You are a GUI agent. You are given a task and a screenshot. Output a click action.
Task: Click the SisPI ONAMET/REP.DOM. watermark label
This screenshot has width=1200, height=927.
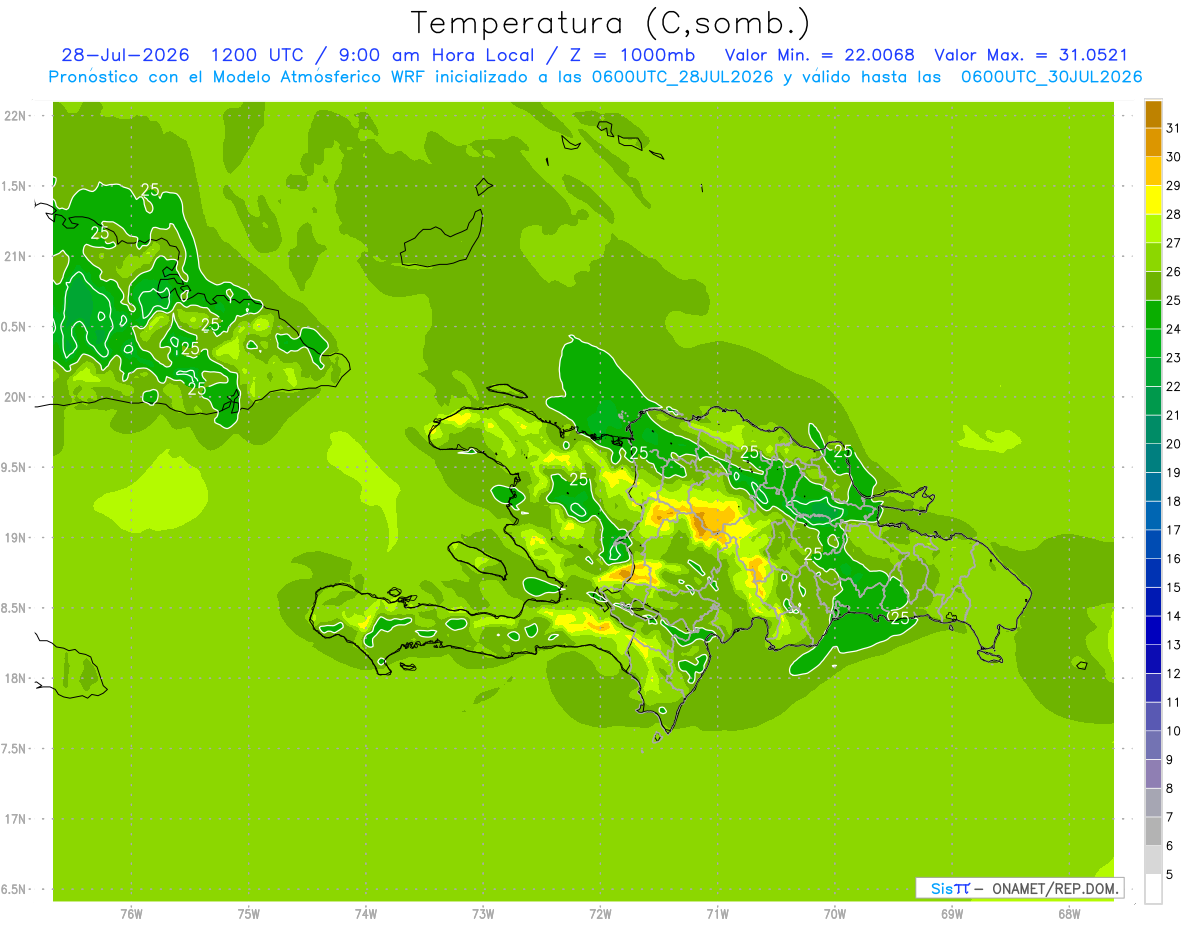[1019, 888]
